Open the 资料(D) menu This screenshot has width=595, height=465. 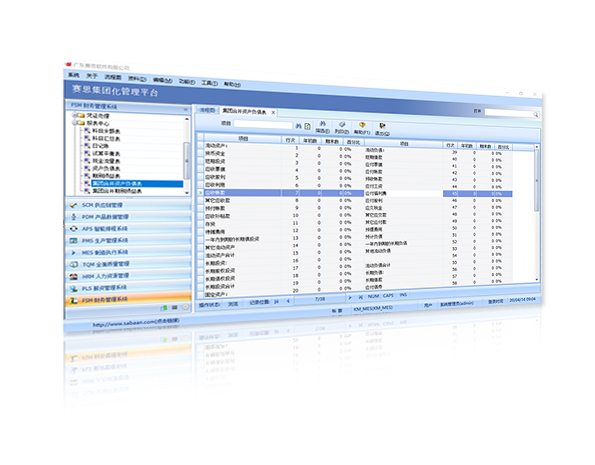click(x=137, y=79)
